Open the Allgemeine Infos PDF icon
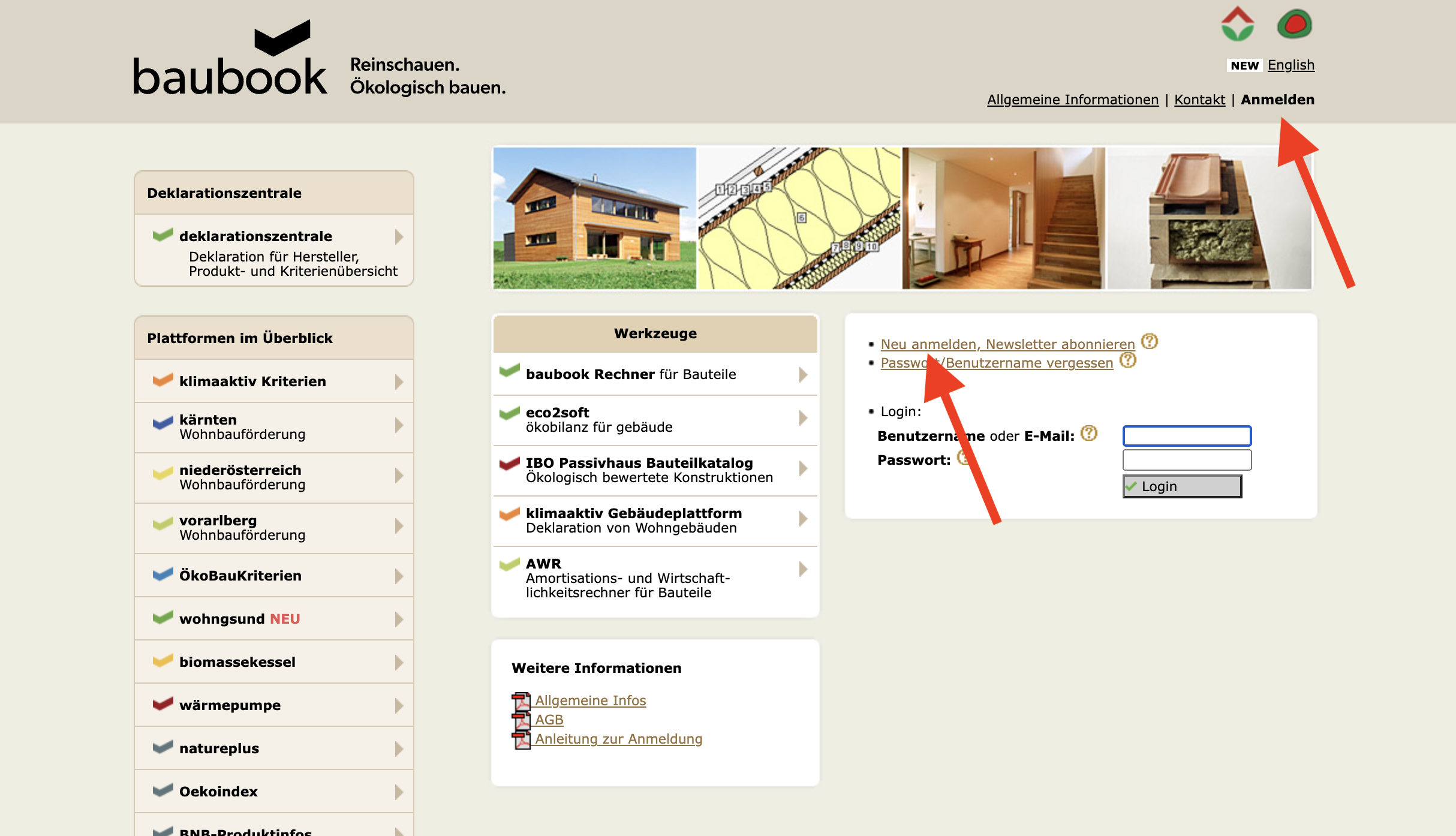Screen dimensions: 1456x836 coord(521,700)
